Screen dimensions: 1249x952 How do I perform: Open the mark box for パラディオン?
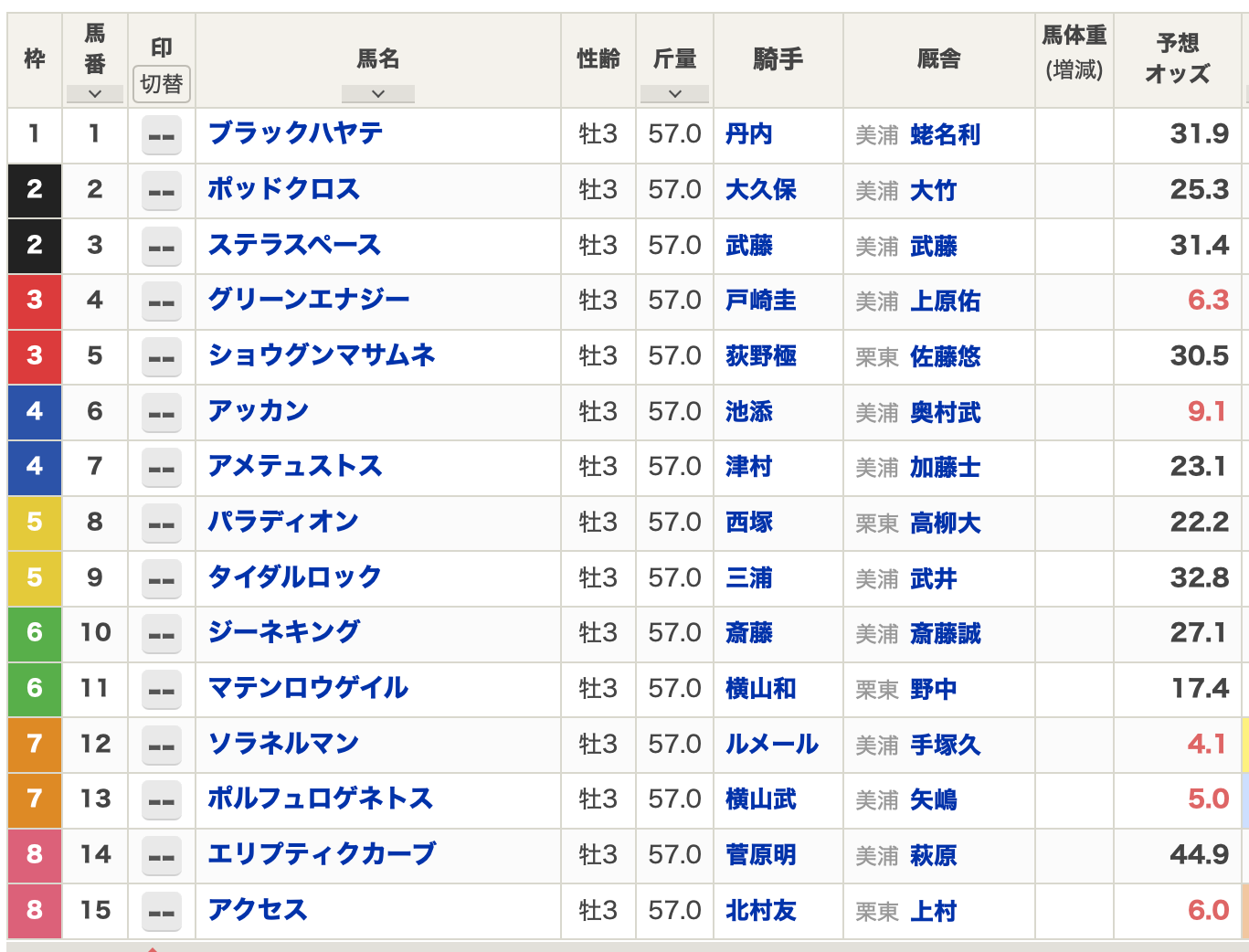pyautogui.click(x=162, y=524)
